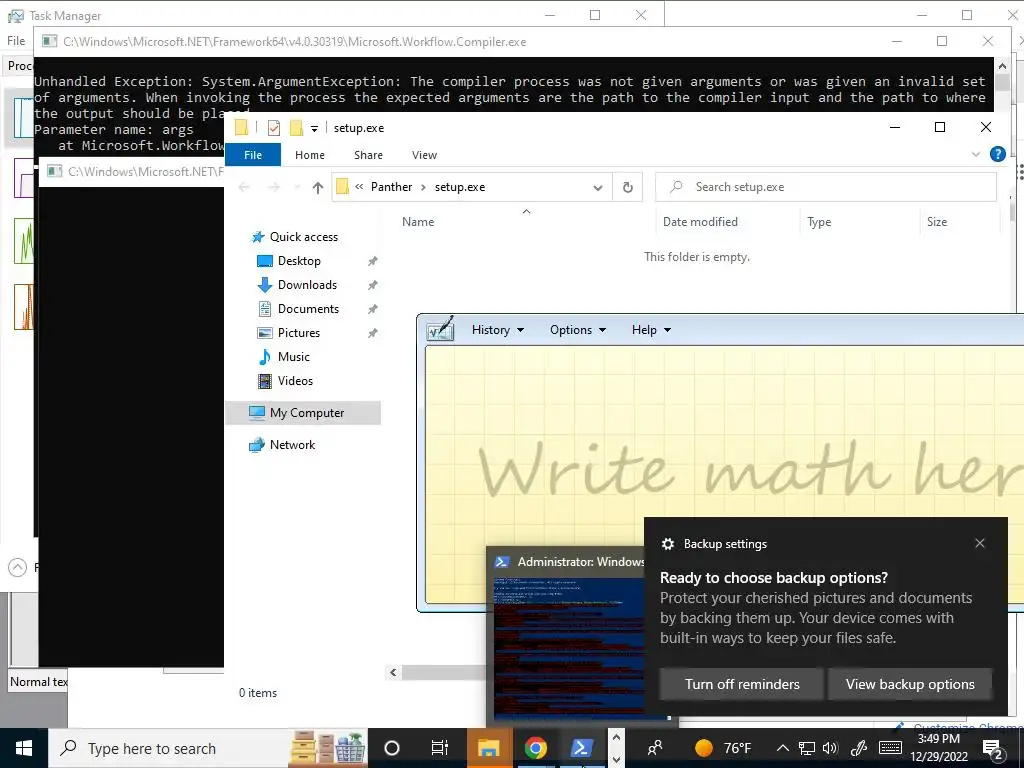
Task: Open the Customize Quick Access Toolbar arrow
Action: (x=314, y=129)
